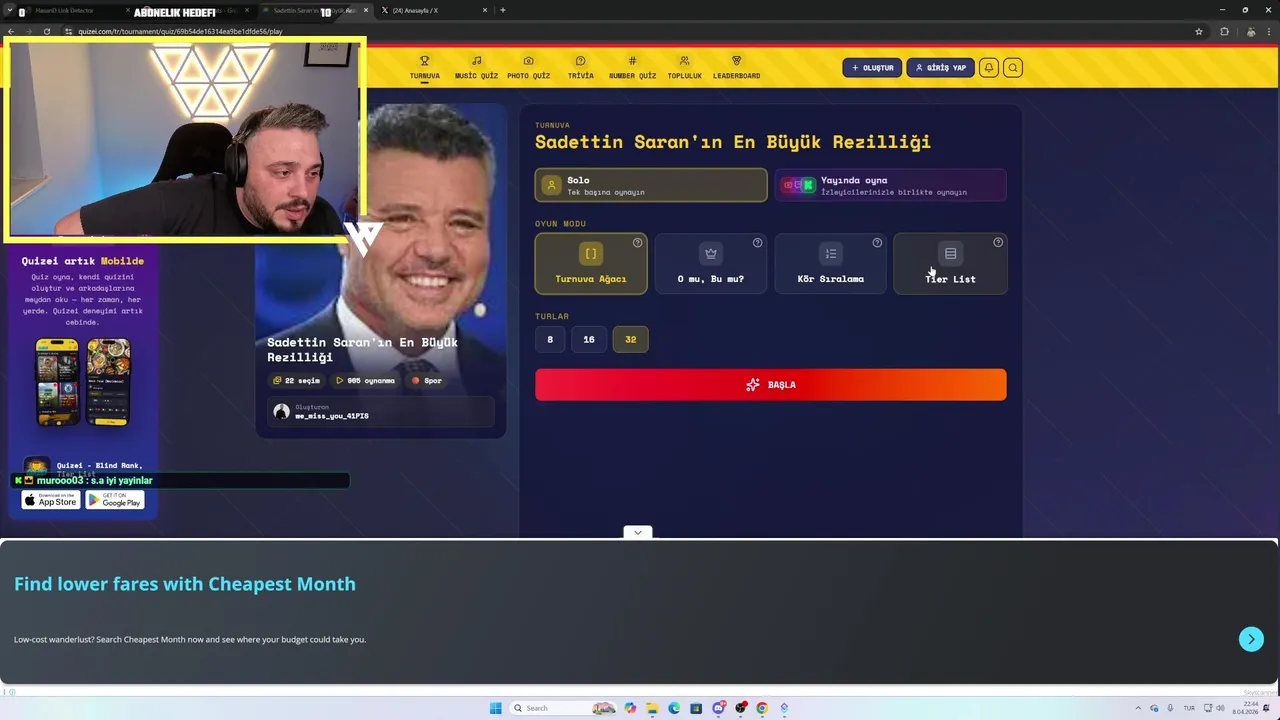Choose Tier List game mode

coord(950,264)
